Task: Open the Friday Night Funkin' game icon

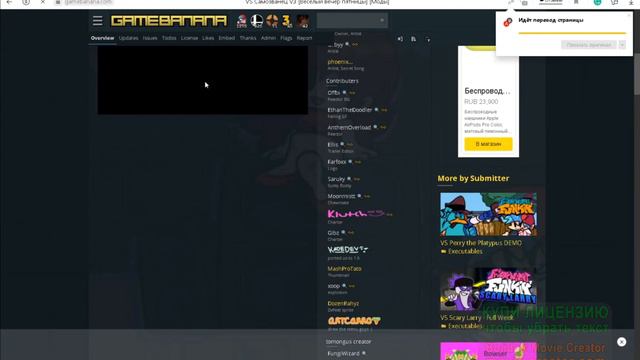Action: click(242, 21)
